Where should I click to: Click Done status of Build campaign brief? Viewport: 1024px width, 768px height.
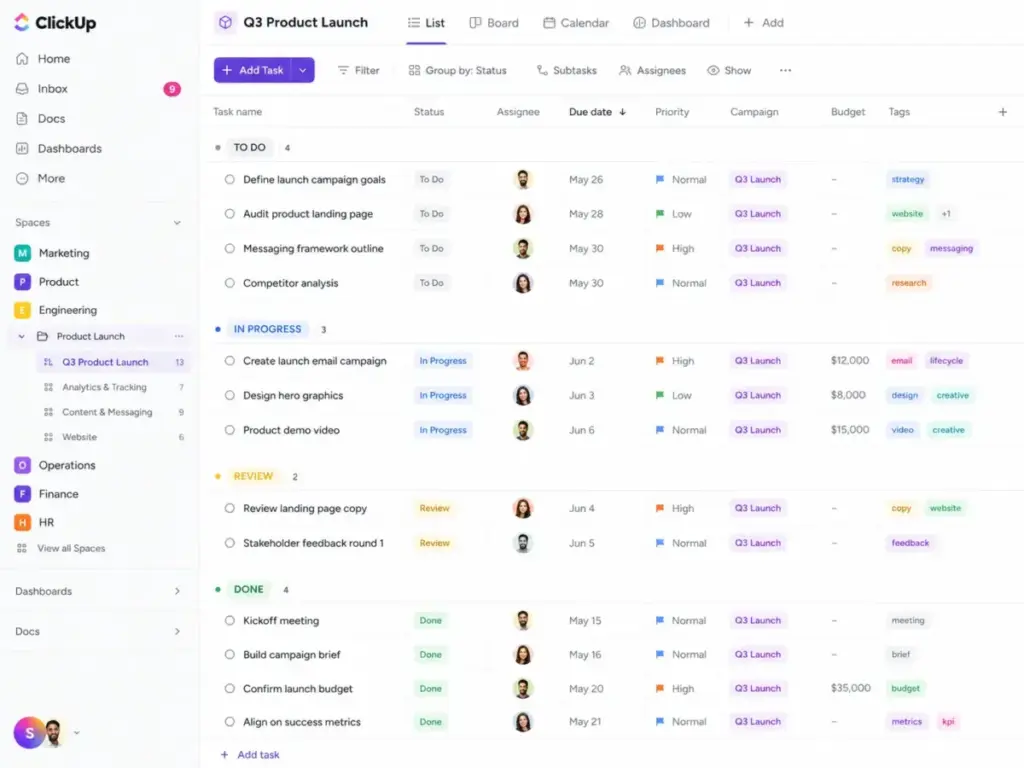coord(430,654)
